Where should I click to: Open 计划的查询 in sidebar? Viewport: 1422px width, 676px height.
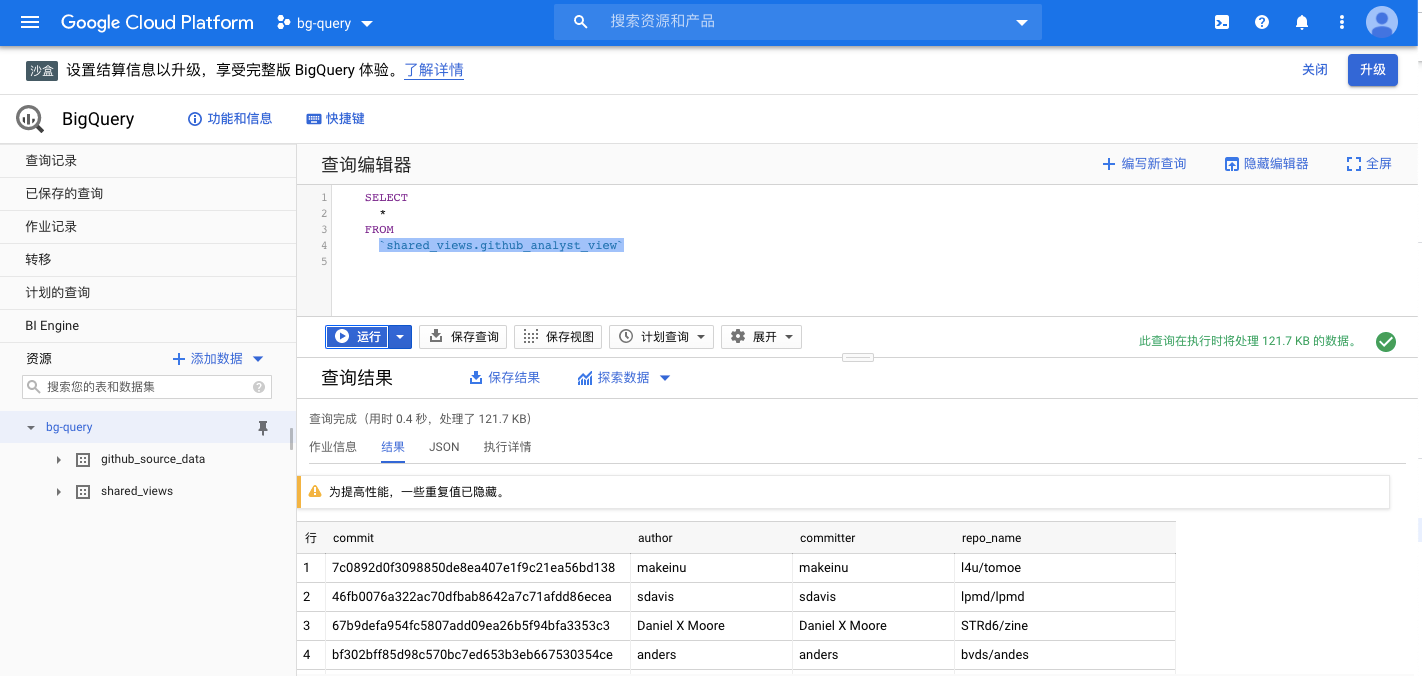pos(148,293)
